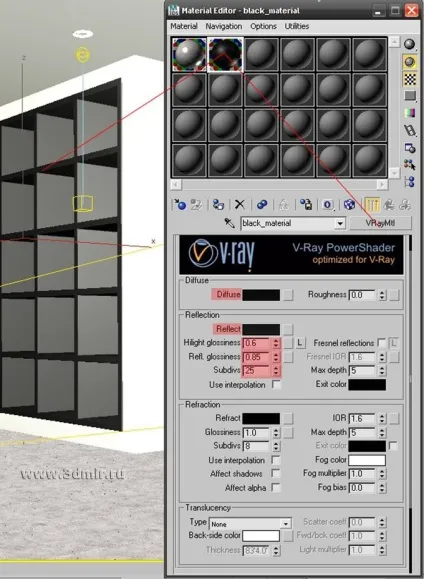The image size is (424, 579).
Task: Open the Refract color swatch
Action: 261,419
